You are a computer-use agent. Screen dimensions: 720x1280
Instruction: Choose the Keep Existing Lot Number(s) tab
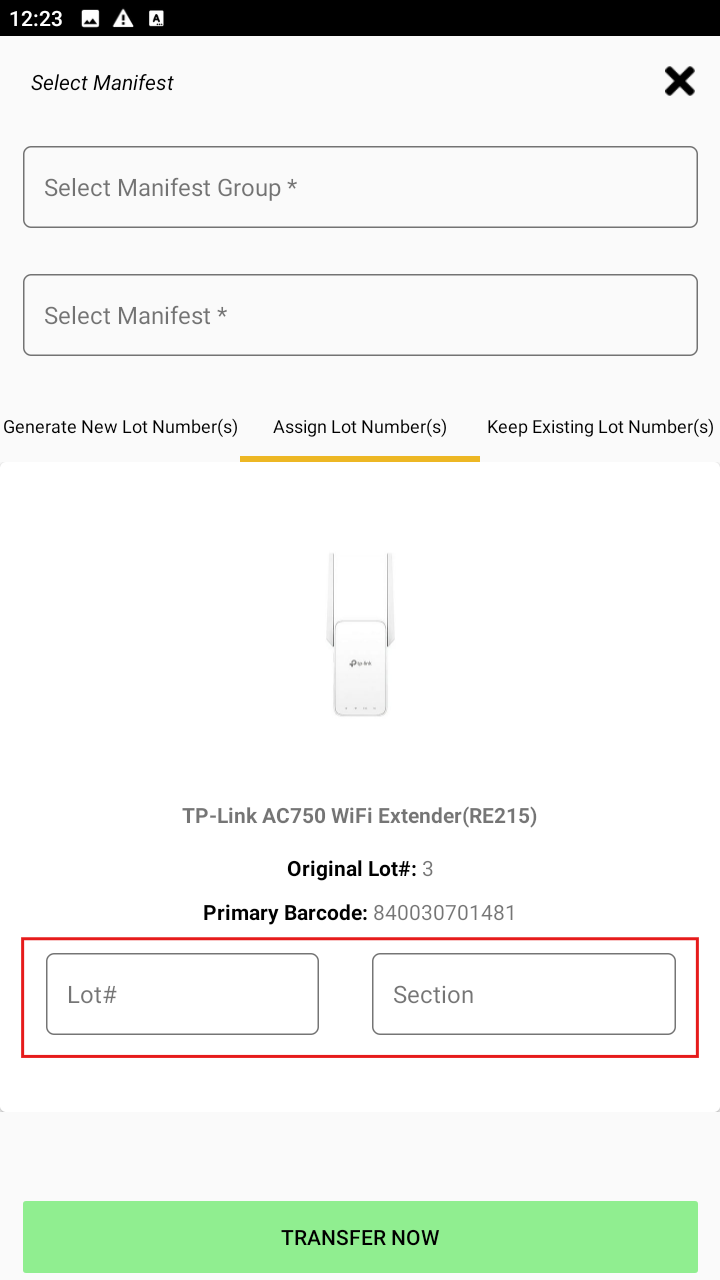click(600, 427)
